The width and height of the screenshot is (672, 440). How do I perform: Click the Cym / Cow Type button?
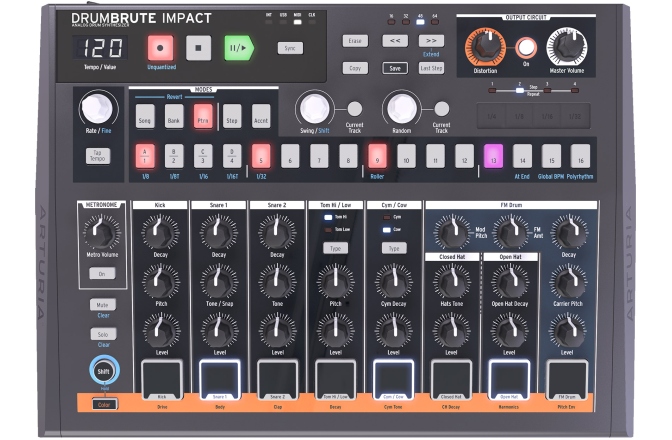pos(394,248)
